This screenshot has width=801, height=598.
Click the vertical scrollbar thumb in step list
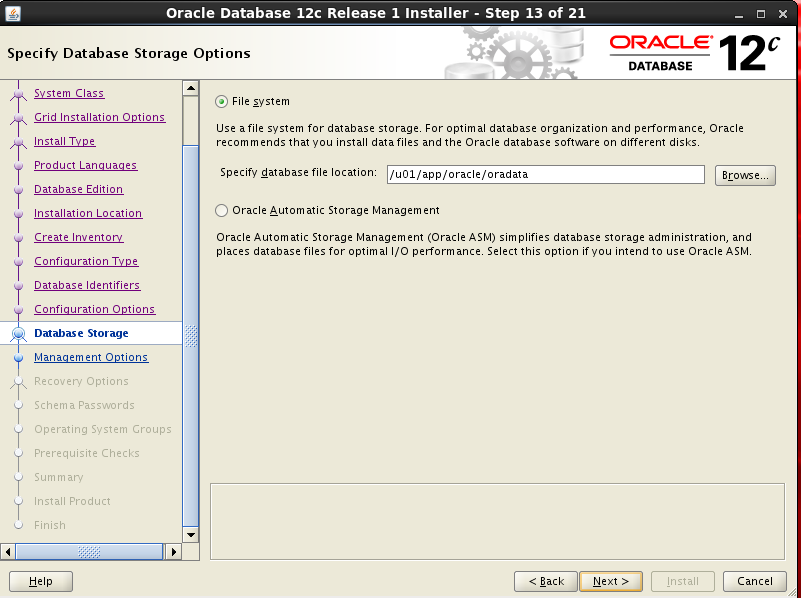click(191, 336)
